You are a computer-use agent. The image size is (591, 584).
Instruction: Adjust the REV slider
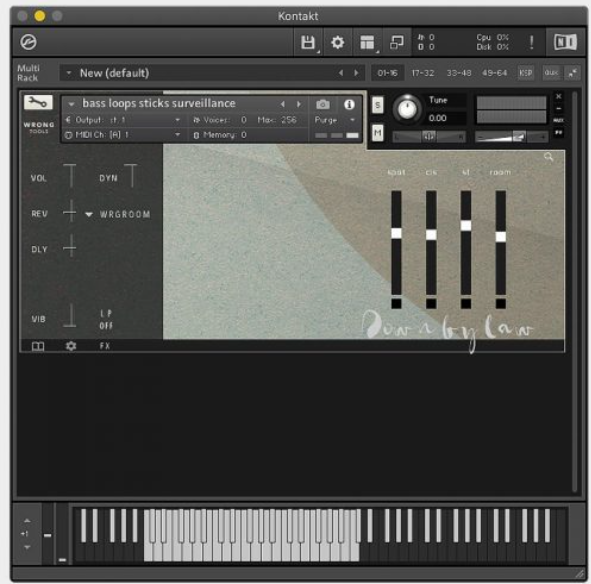(70, 211)
